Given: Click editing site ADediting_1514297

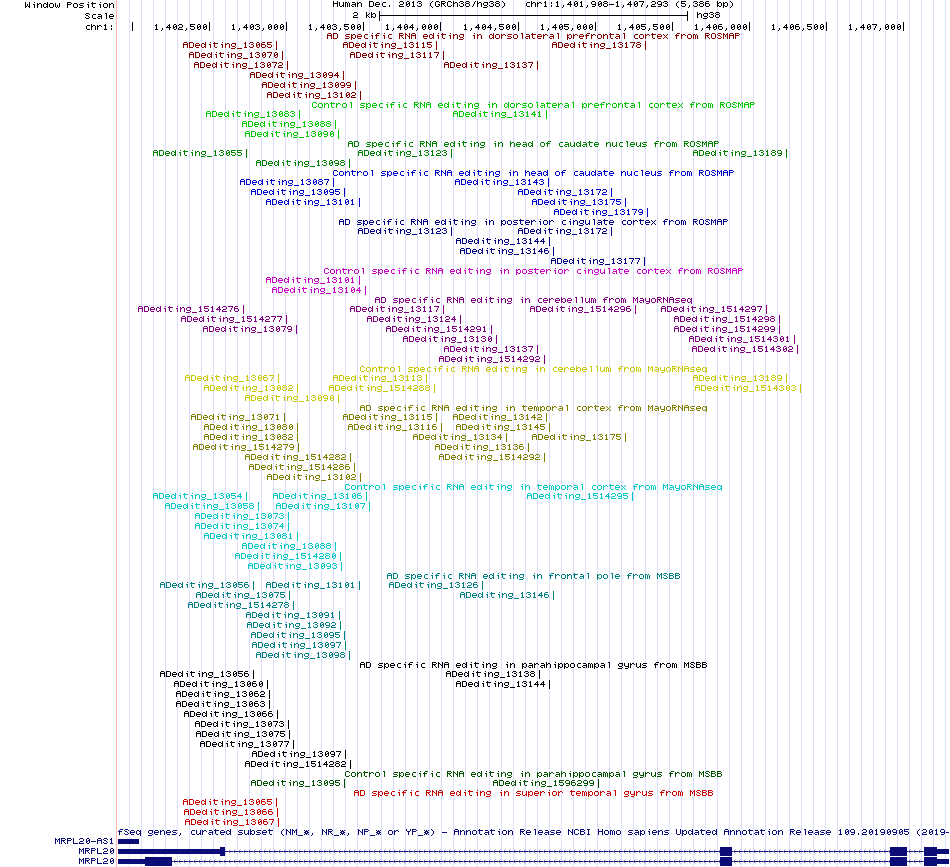Looking at the screenshot, I should 714,310.
